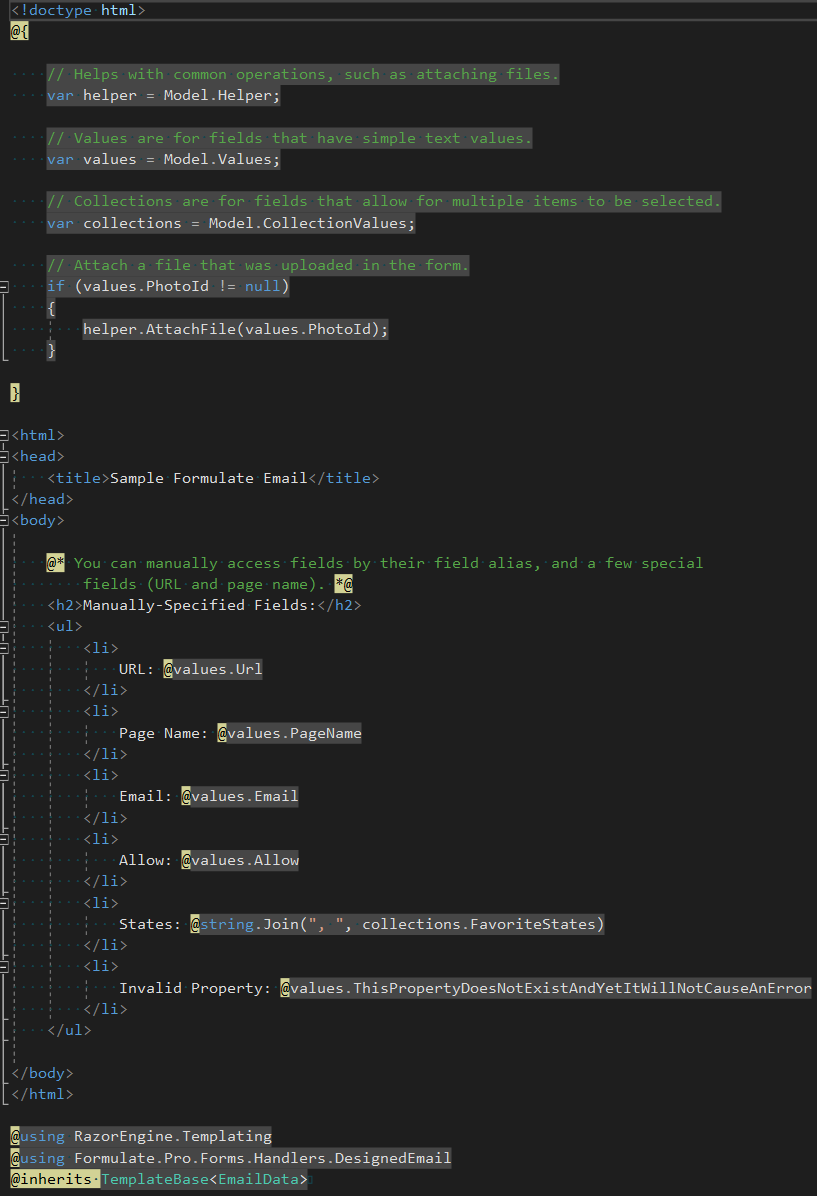Screen dimensions: 817x1196
Task: Collapse the Page Name list item
Action: (x=5, y=710)
